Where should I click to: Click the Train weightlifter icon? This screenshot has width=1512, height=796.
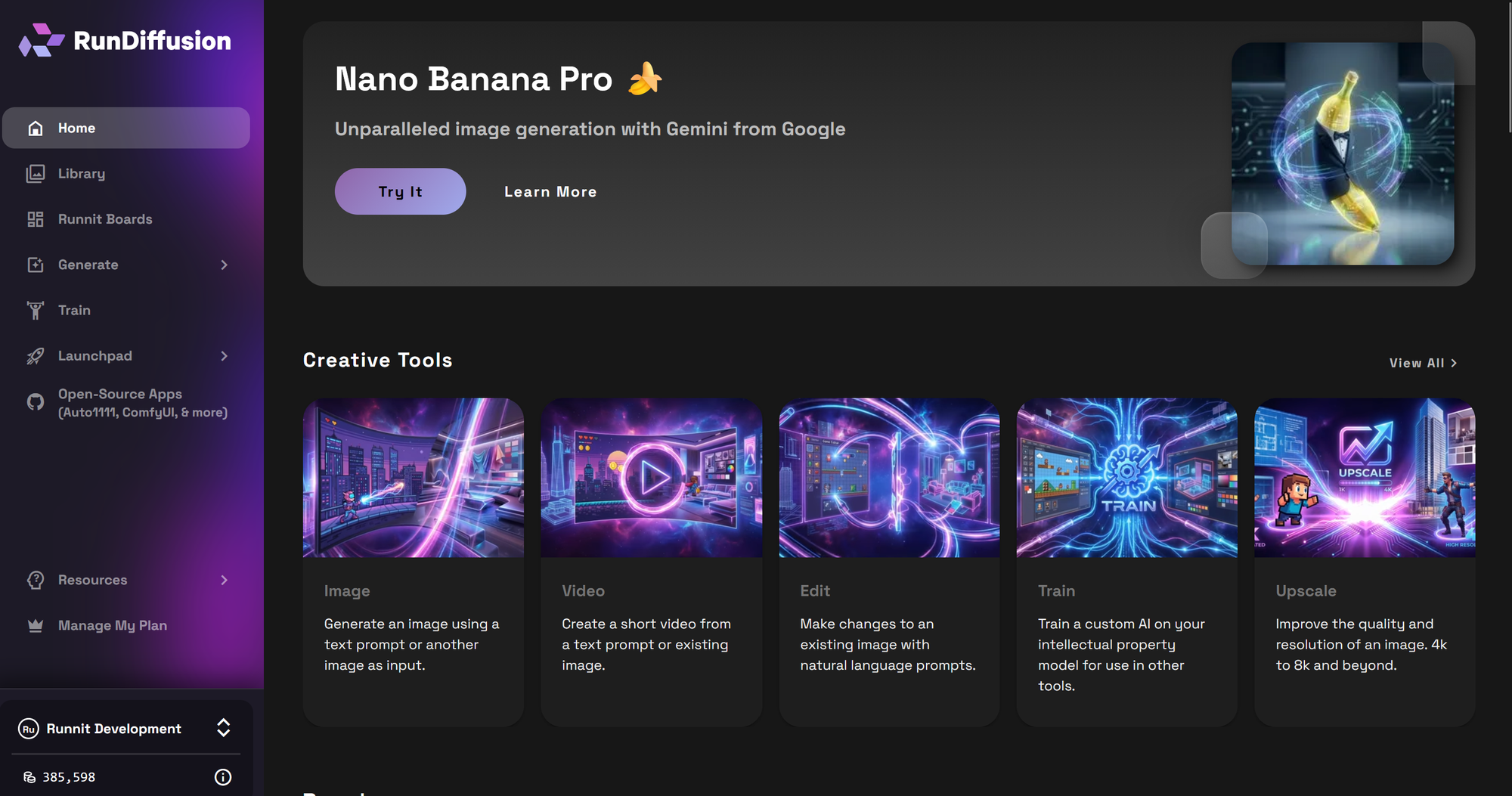pos(36,310)
